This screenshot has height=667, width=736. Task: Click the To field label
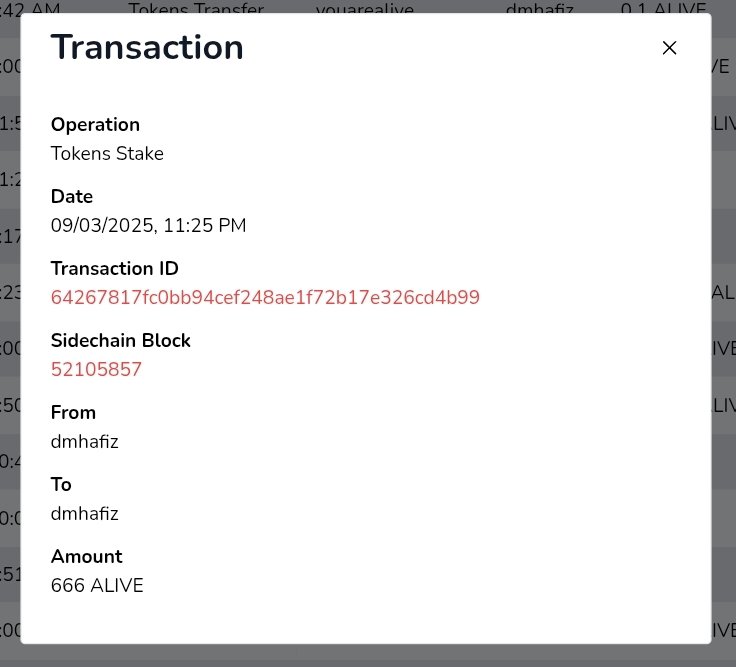[x=61, y=484]
